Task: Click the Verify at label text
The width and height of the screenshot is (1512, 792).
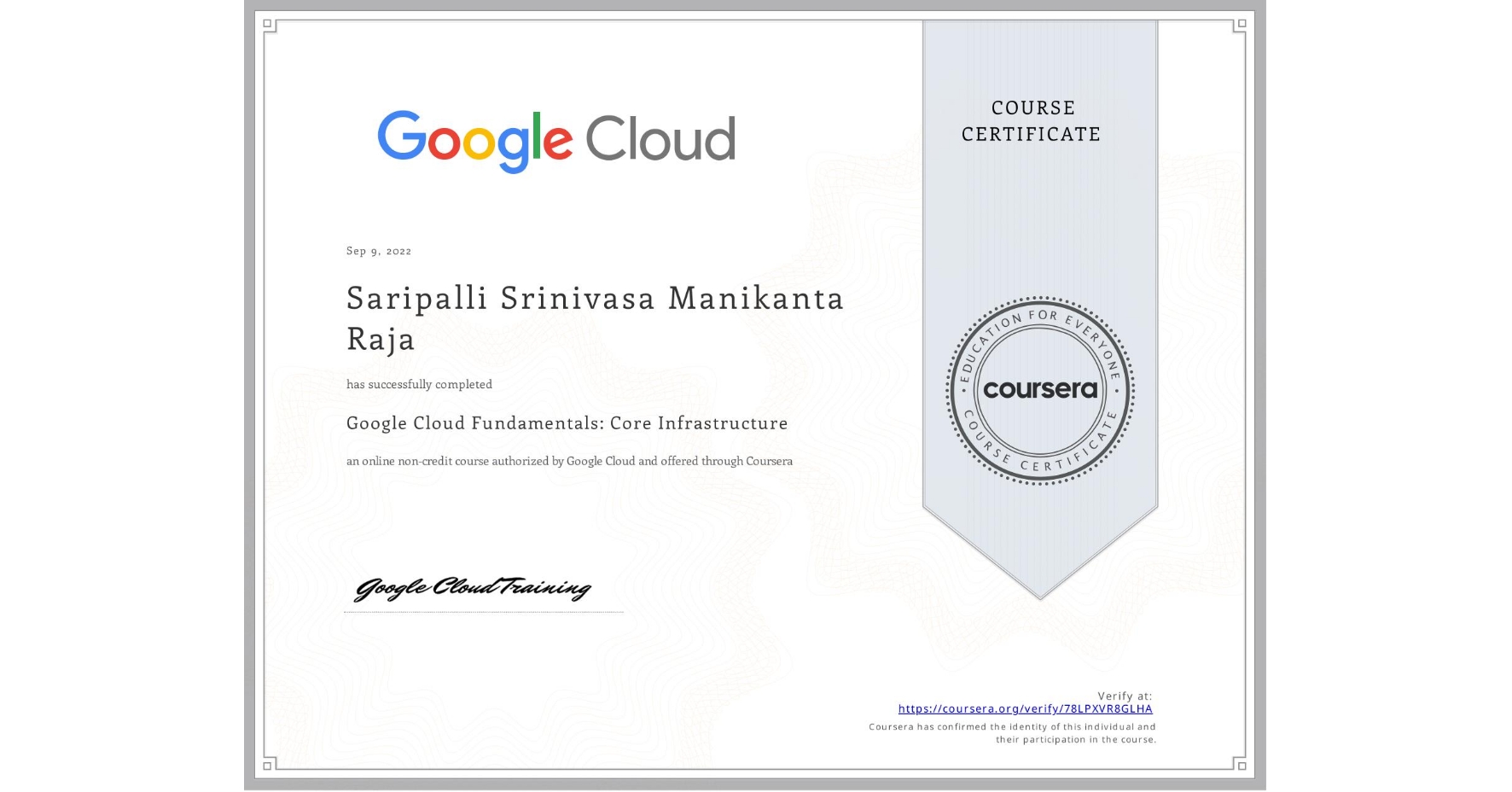Action: [x=1125, y=694]
